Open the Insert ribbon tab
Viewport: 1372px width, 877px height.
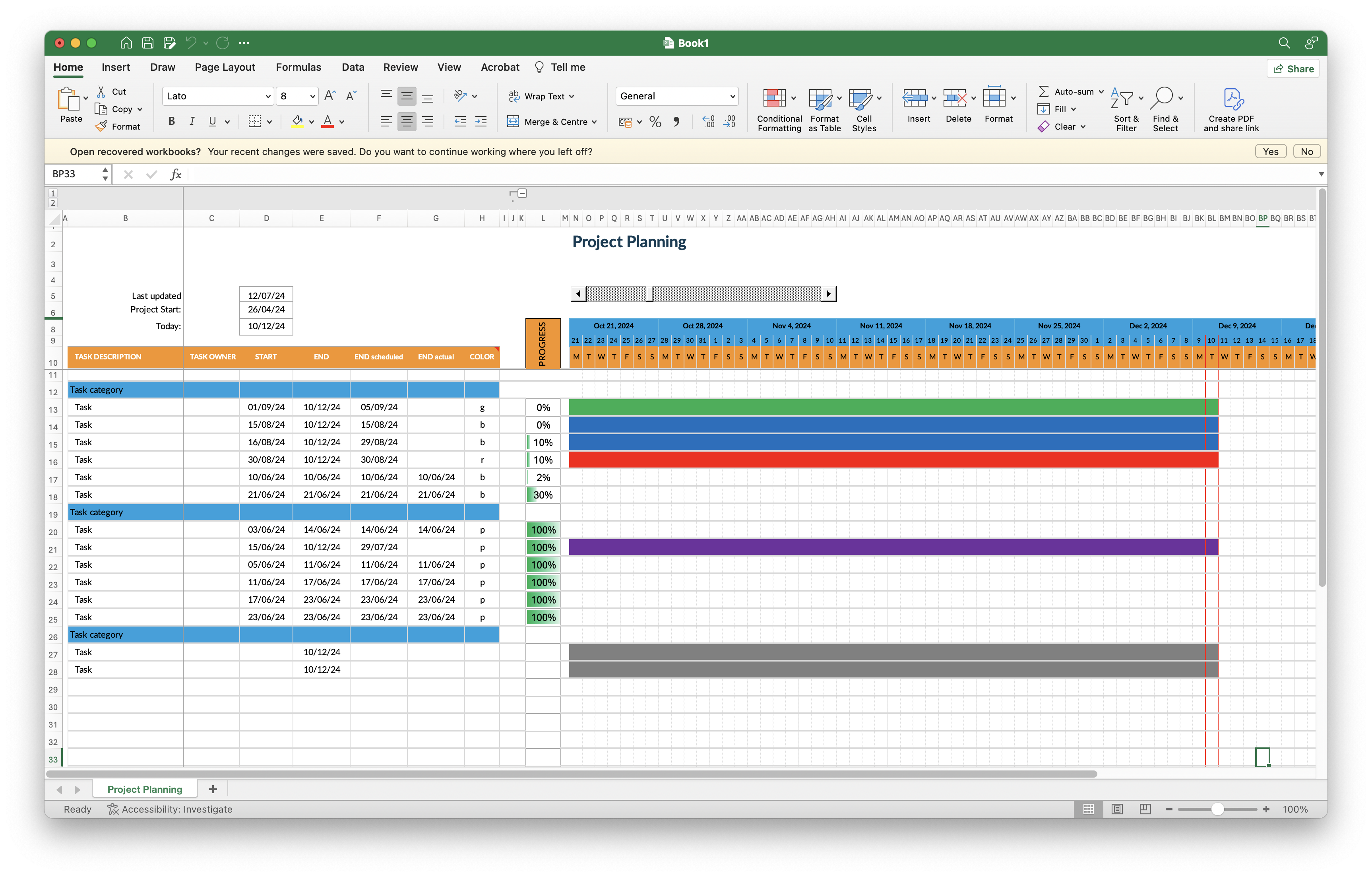tap(116, 67)
